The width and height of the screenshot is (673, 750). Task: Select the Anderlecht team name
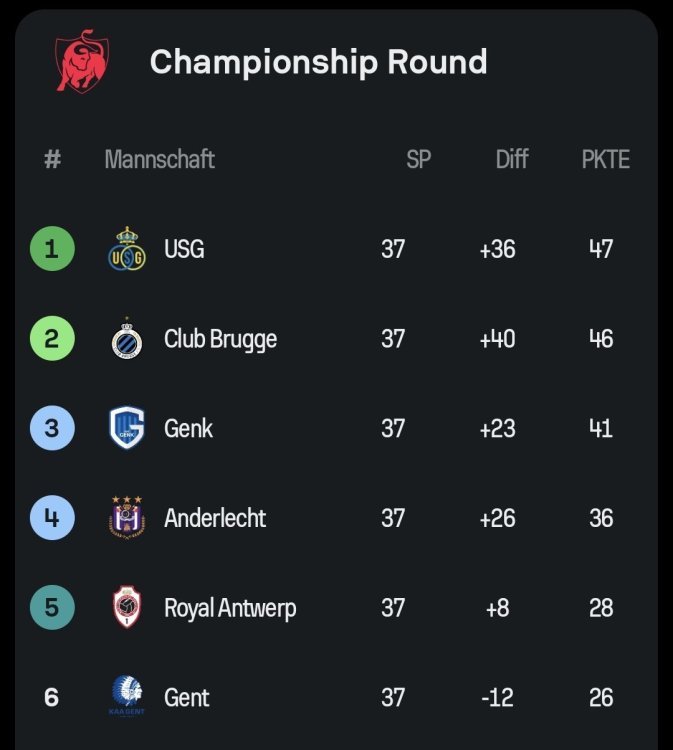[215, 518]
